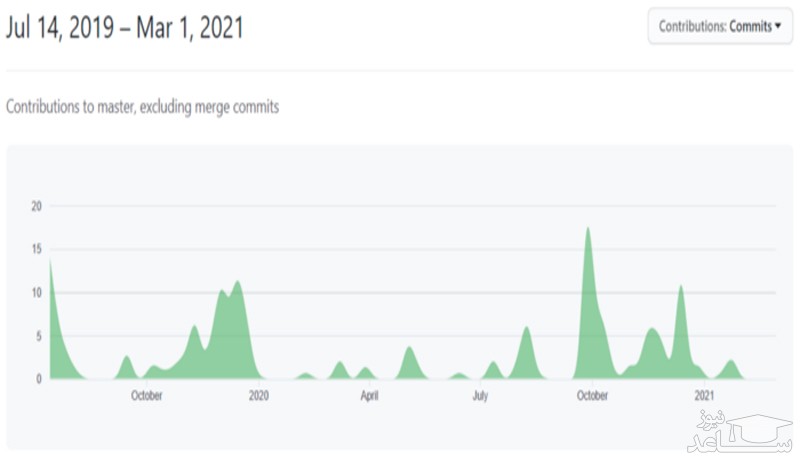Click the 15 value on the y-axis
This screenshot has height=460, width=800.
[37, 250]
